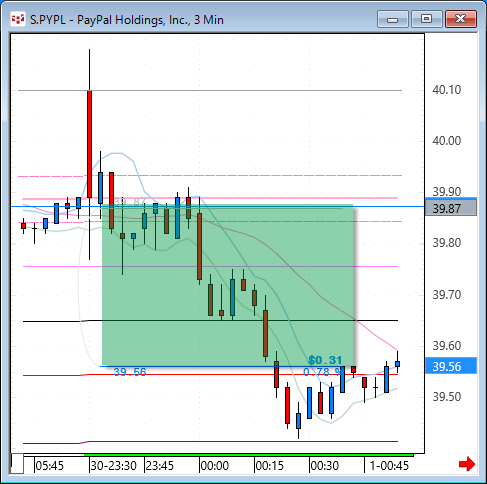Click the faded 39.87 label inside the rectangle
Screen dimensions: 487x484
pyautogui.click(x=130, y=202)
